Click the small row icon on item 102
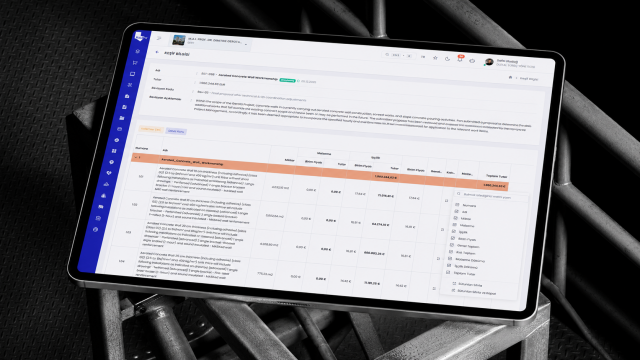 click(442, 230)
